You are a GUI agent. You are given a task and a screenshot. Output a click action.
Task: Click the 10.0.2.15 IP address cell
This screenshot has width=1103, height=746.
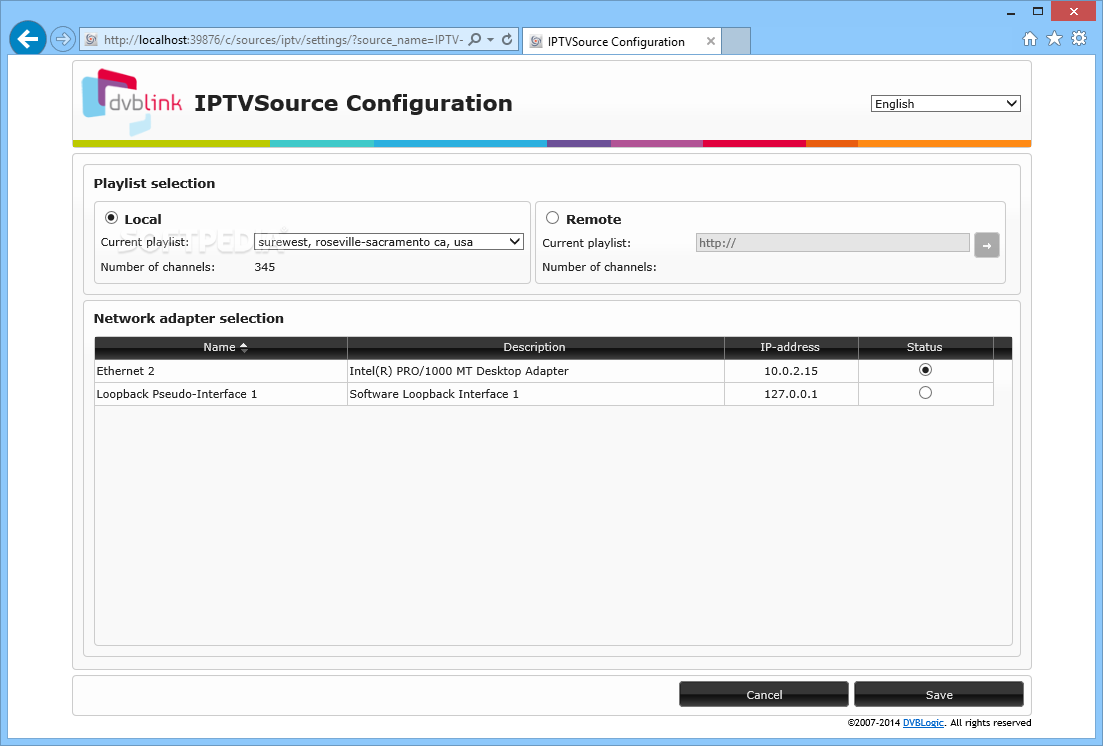click(791, 371)
